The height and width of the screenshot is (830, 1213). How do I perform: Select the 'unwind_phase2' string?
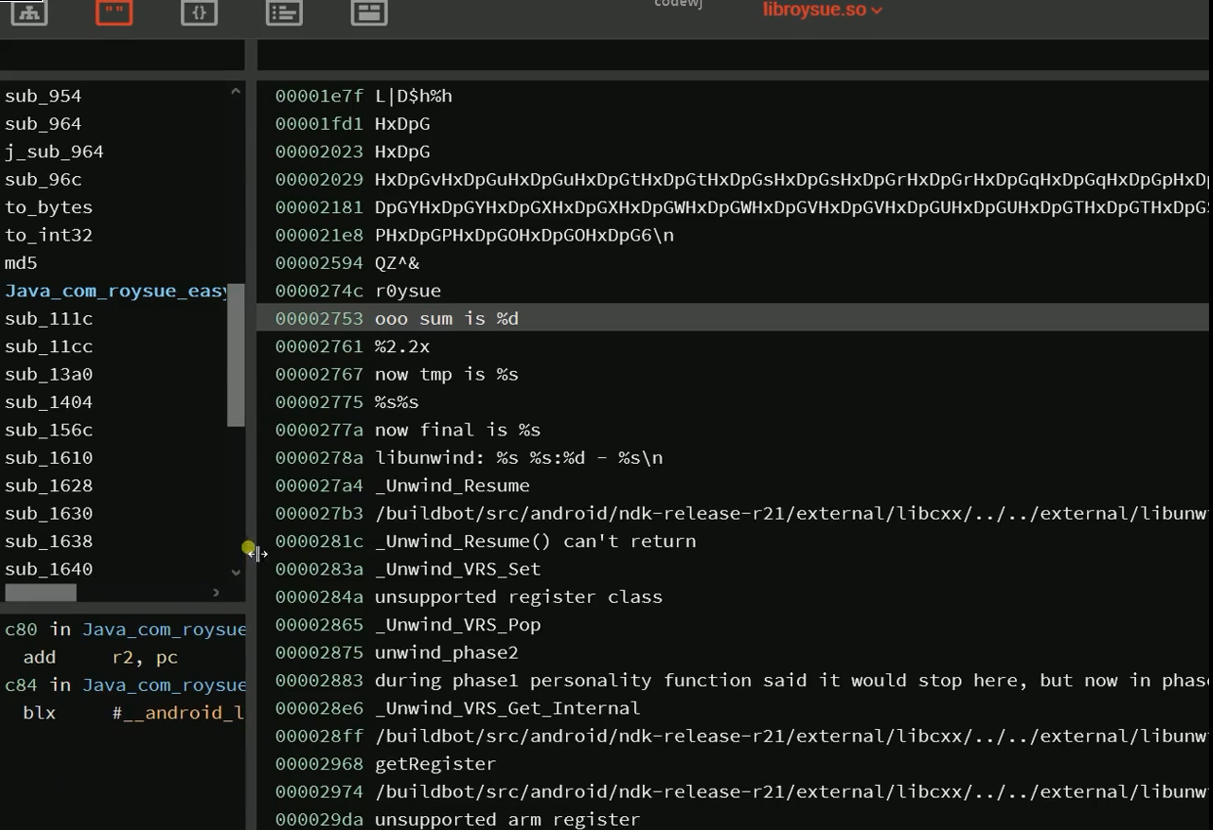732,652
